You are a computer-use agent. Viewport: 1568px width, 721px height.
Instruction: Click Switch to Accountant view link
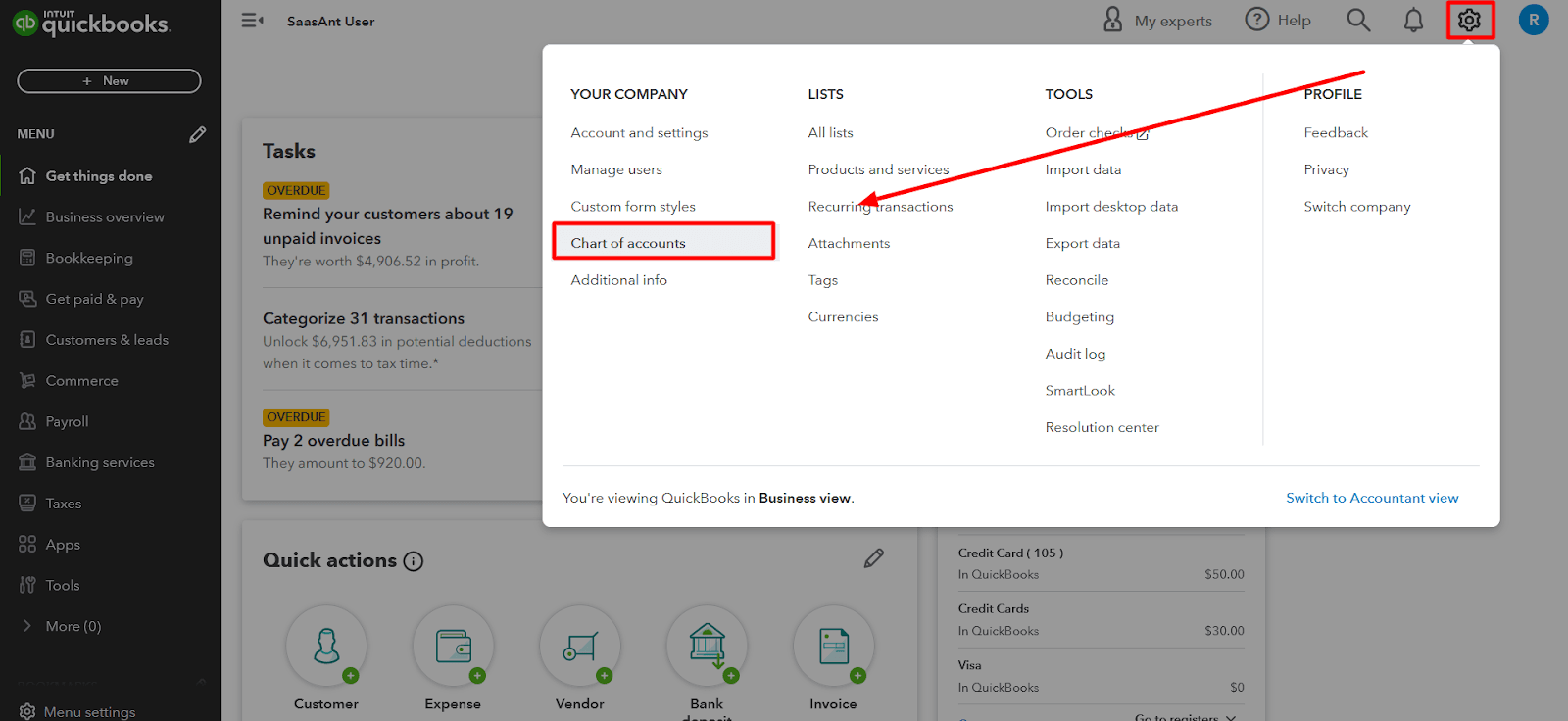click(x=1372, y=498)
